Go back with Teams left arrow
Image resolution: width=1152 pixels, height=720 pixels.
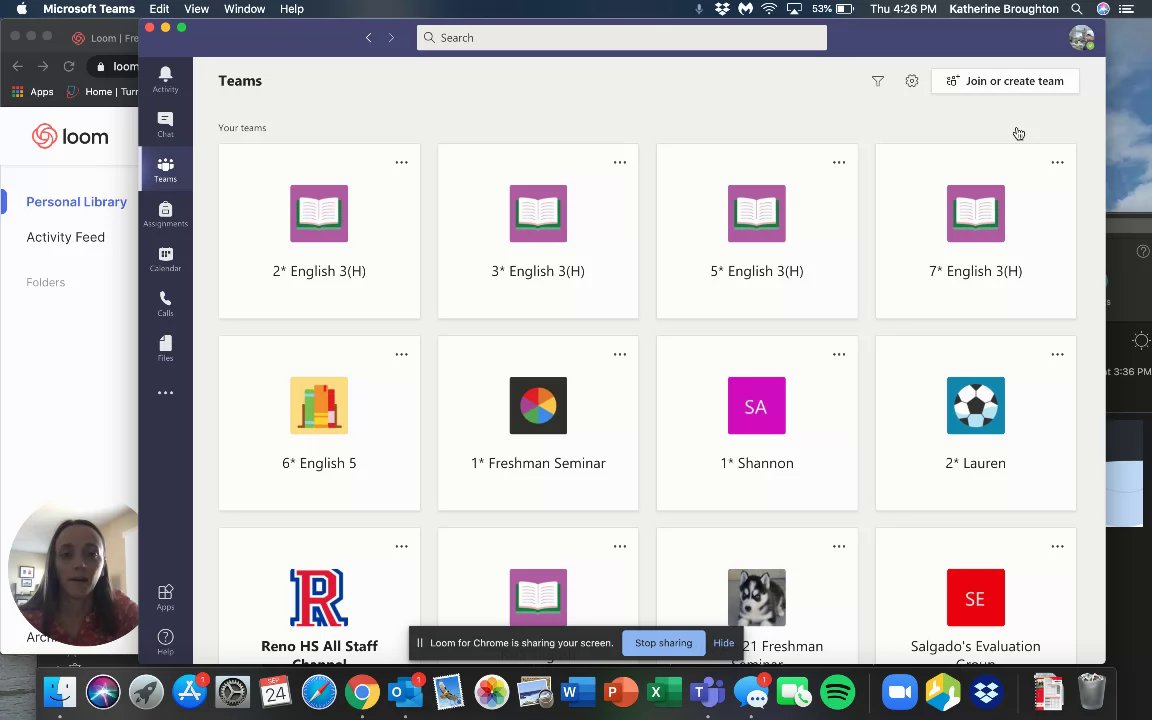[x=369, y=37]
